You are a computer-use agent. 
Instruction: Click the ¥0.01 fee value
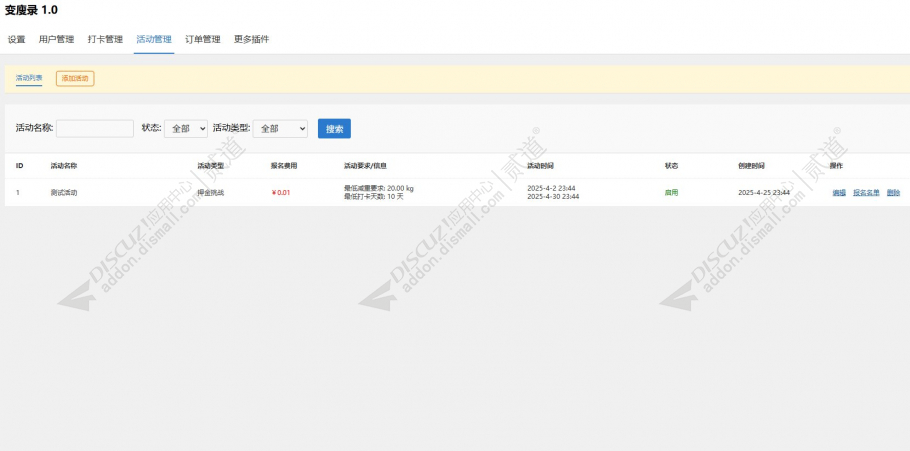point(281,193)
